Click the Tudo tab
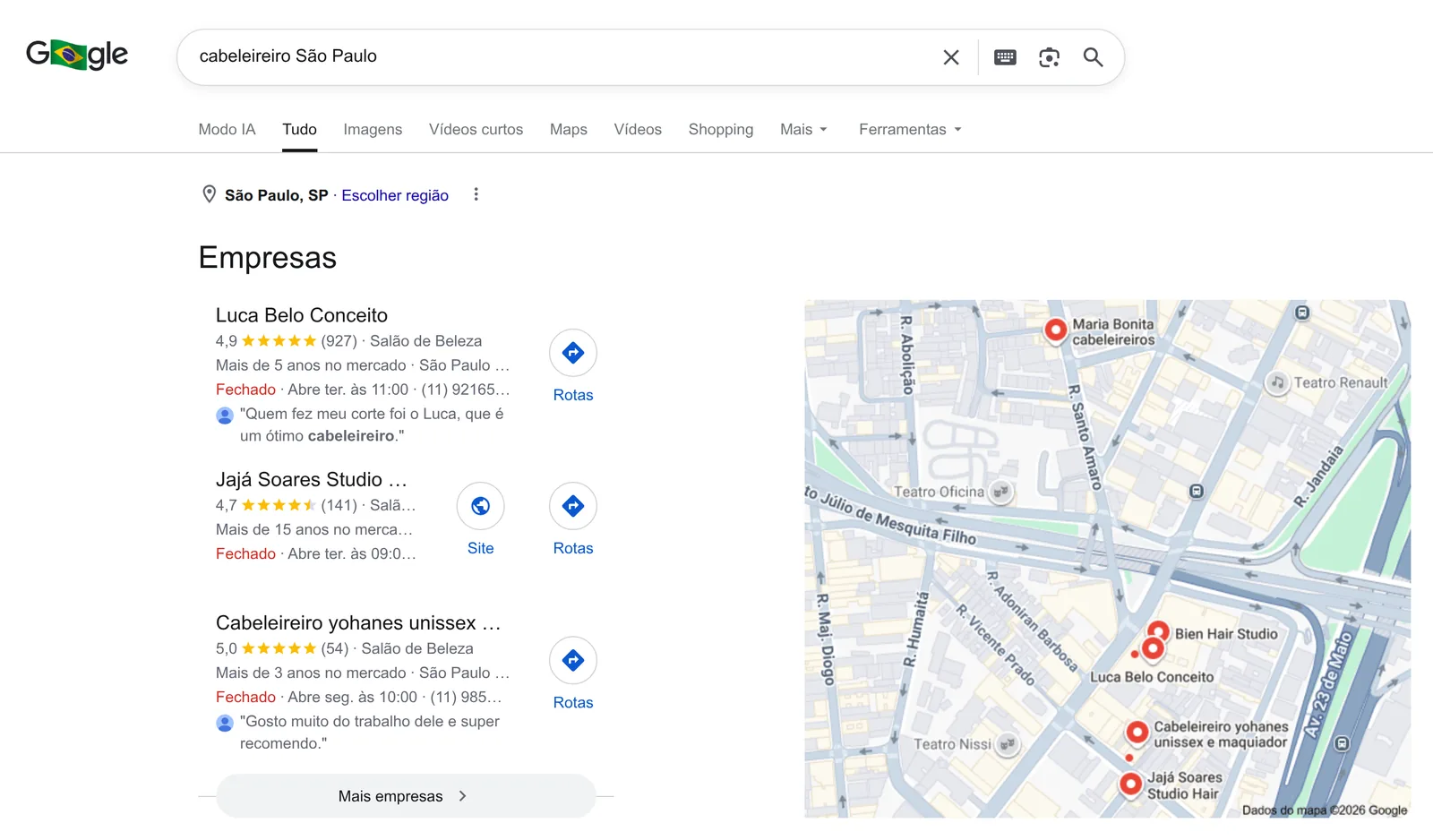1433x840 pixels. pos(299,130)
